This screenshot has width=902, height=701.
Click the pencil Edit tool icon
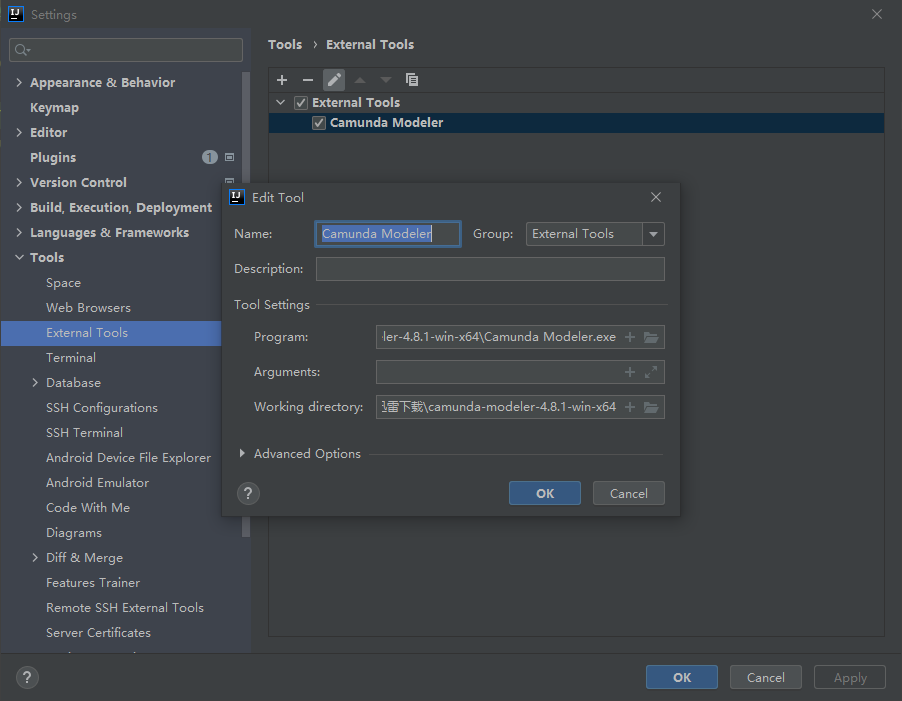click(x=334, y=80)
